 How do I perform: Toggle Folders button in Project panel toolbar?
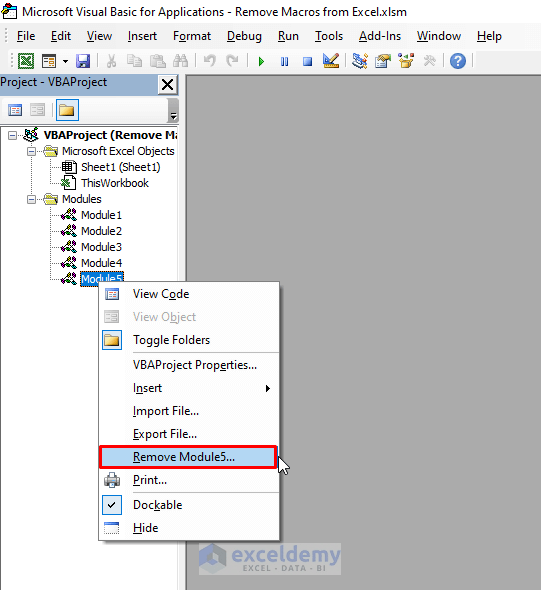pos(67,110)
